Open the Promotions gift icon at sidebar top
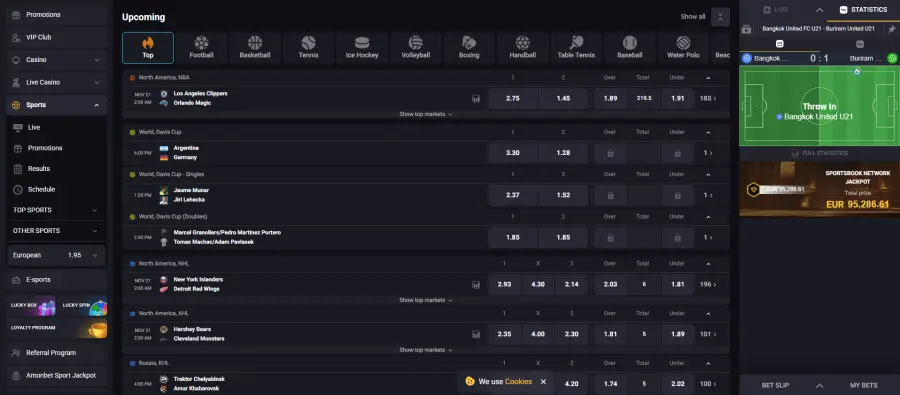The image size is (900, 395). (x=17, y=14)
